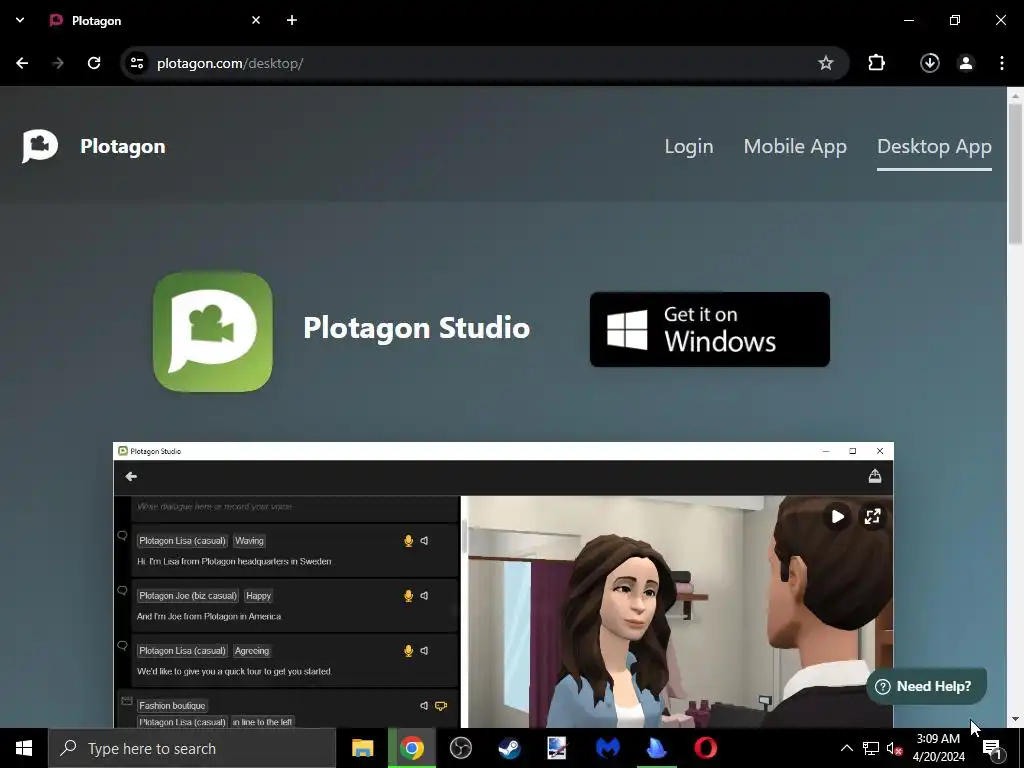This screenshot has width=1024, height=768.
Task: Click the green Plotagon Studio app icon
Action: pos(212,332)
